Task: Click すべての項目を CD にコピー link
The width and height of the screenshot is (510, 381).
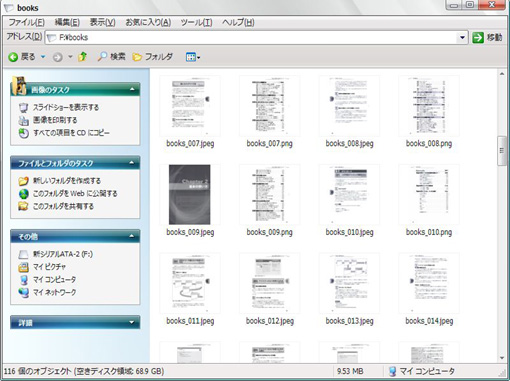Action: click(x=71, y=133)
